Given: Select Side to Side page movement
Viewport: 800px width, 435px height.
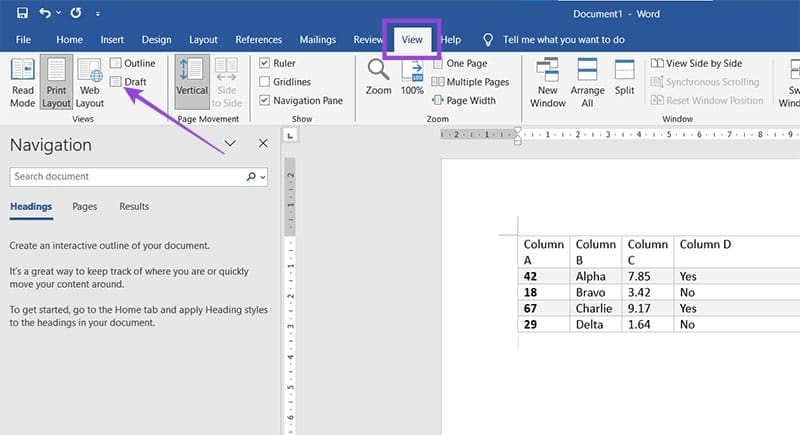Looking at the screenshot, I should pyautogui.click(x=227, y=82).
